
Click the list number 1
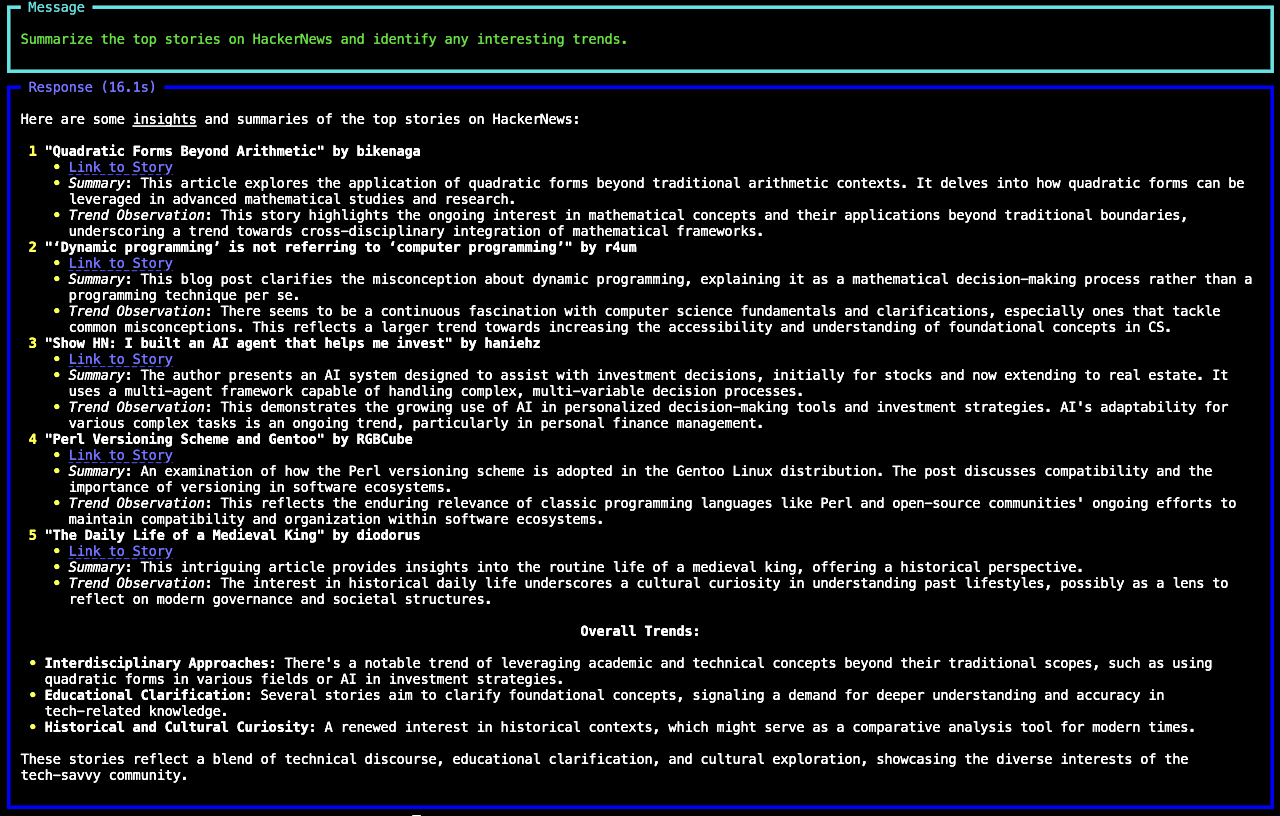tap(33, 151)
